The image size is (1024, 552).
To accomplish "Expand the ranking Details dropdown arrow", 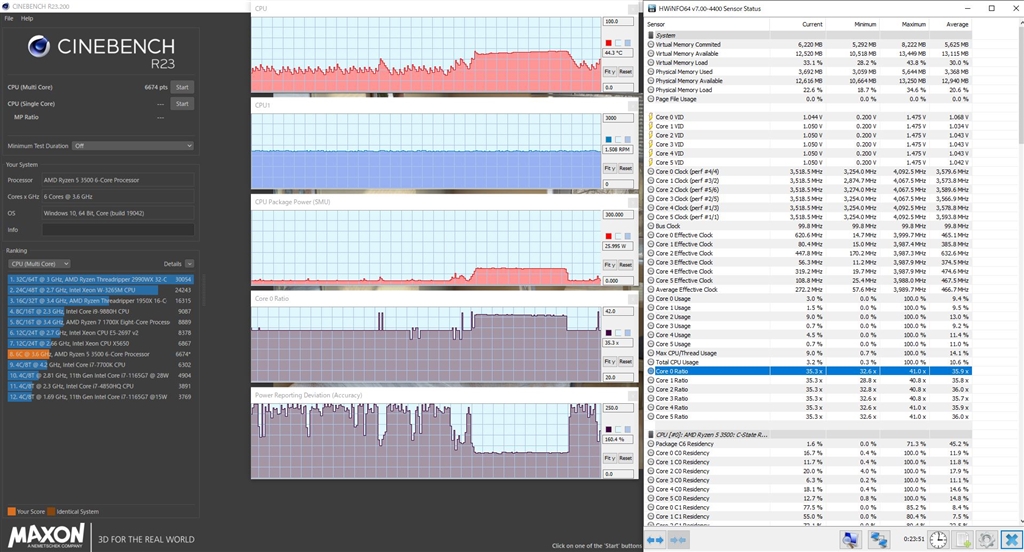I will tap(189, 264).
